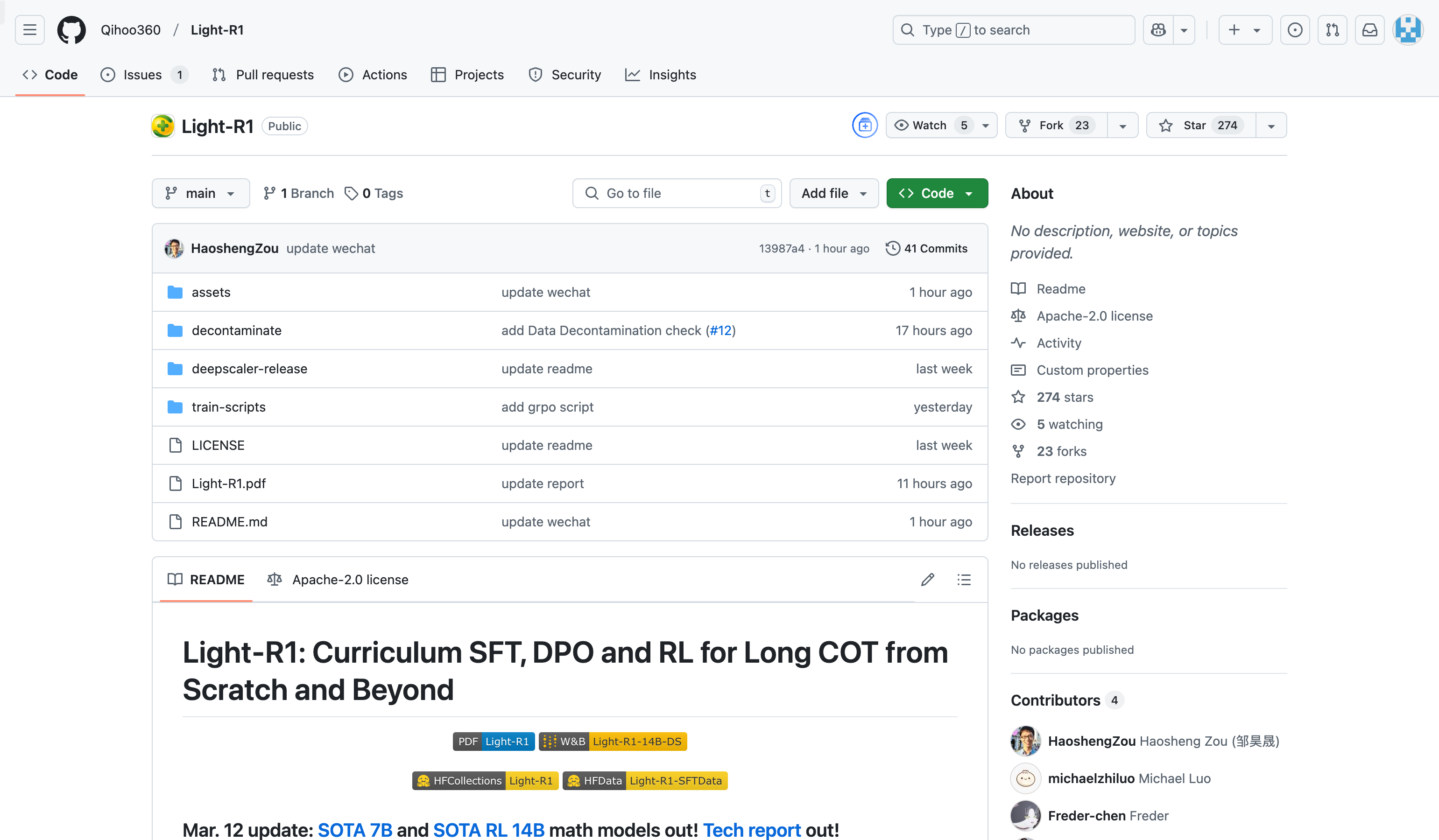Image resolution: width=1439 pixels, height=840 pixels.
Task: Open the Add file dropdown
Action: pos(834,193)
